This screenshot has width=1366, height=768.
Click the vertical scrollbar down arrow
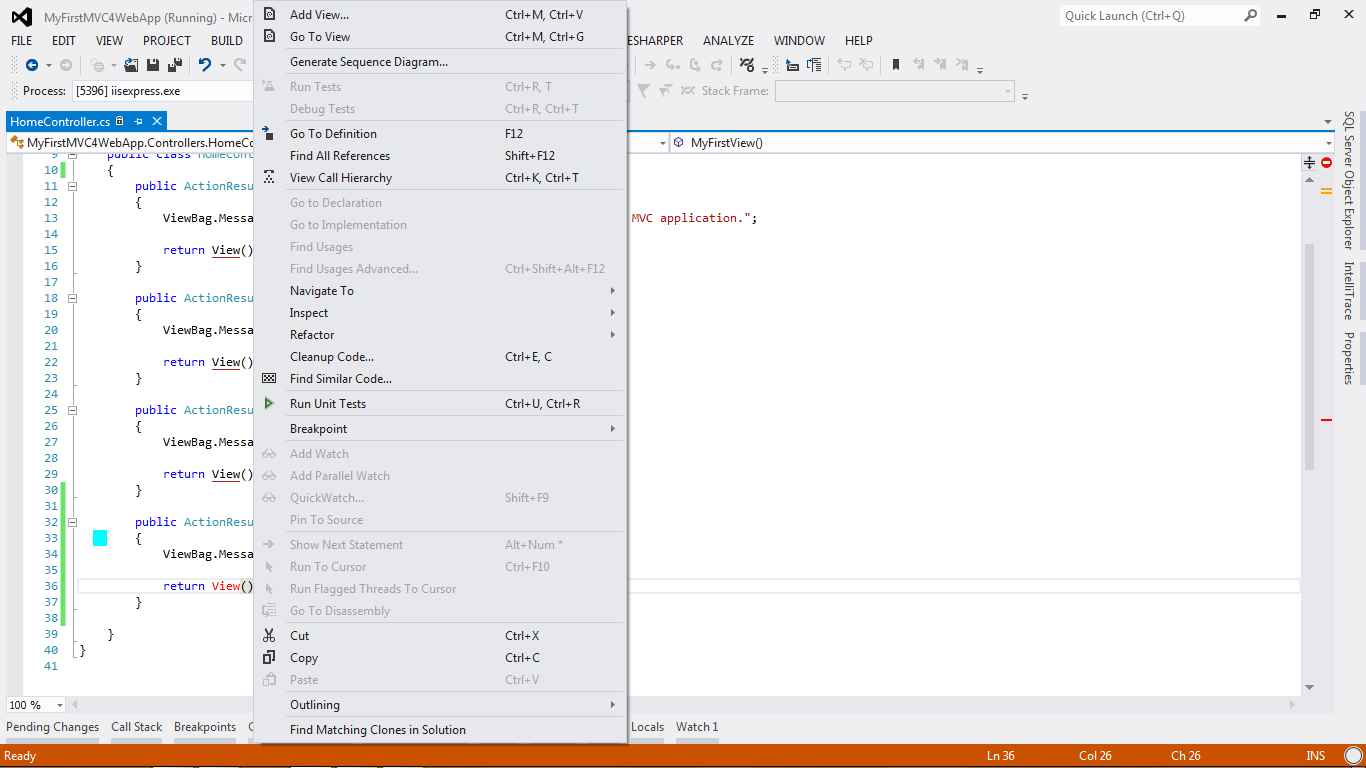point(1310,688)
